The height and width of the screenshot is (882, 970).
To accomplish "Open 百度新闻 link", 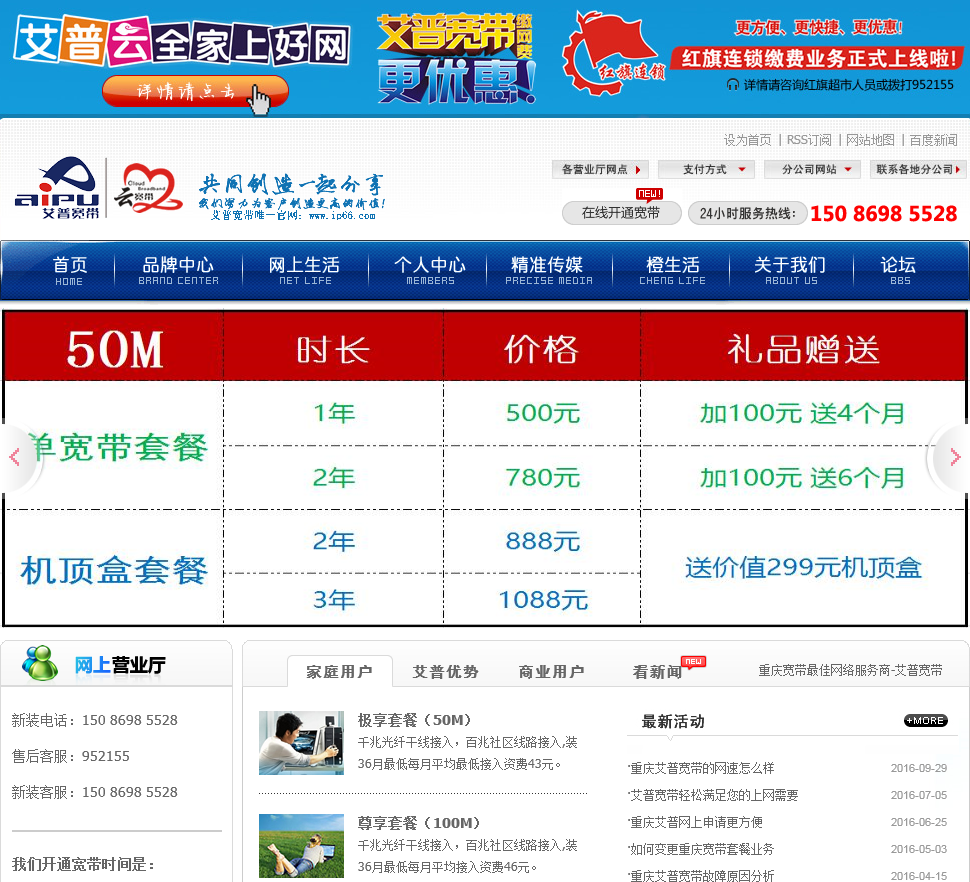I will [933, 140].
